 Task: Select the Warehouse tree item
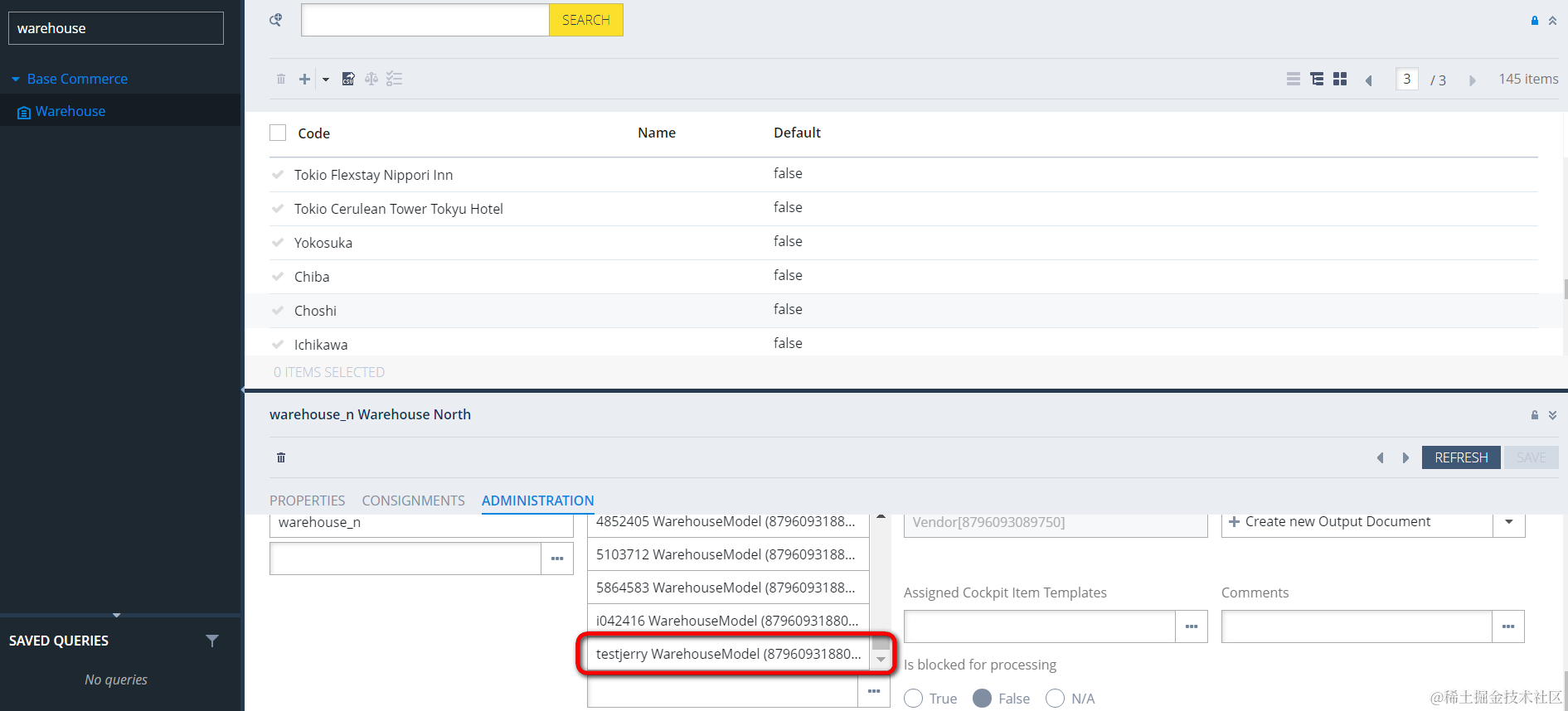click(x=70, y=111)
